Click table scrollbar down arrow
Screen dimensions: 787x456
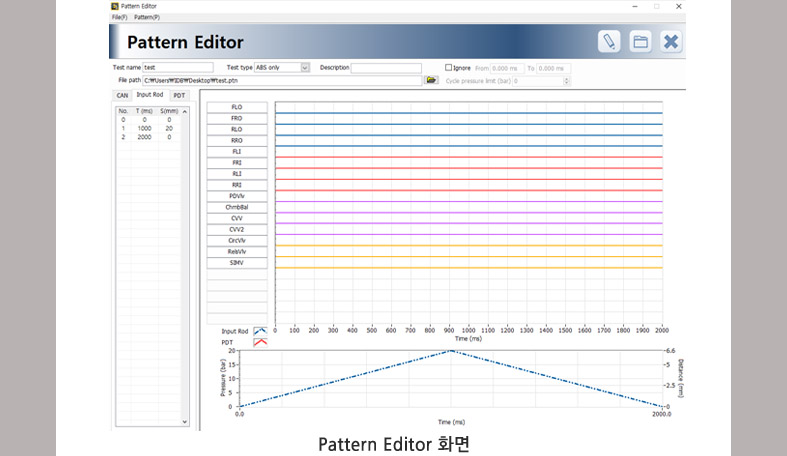(x=185, y=422)
